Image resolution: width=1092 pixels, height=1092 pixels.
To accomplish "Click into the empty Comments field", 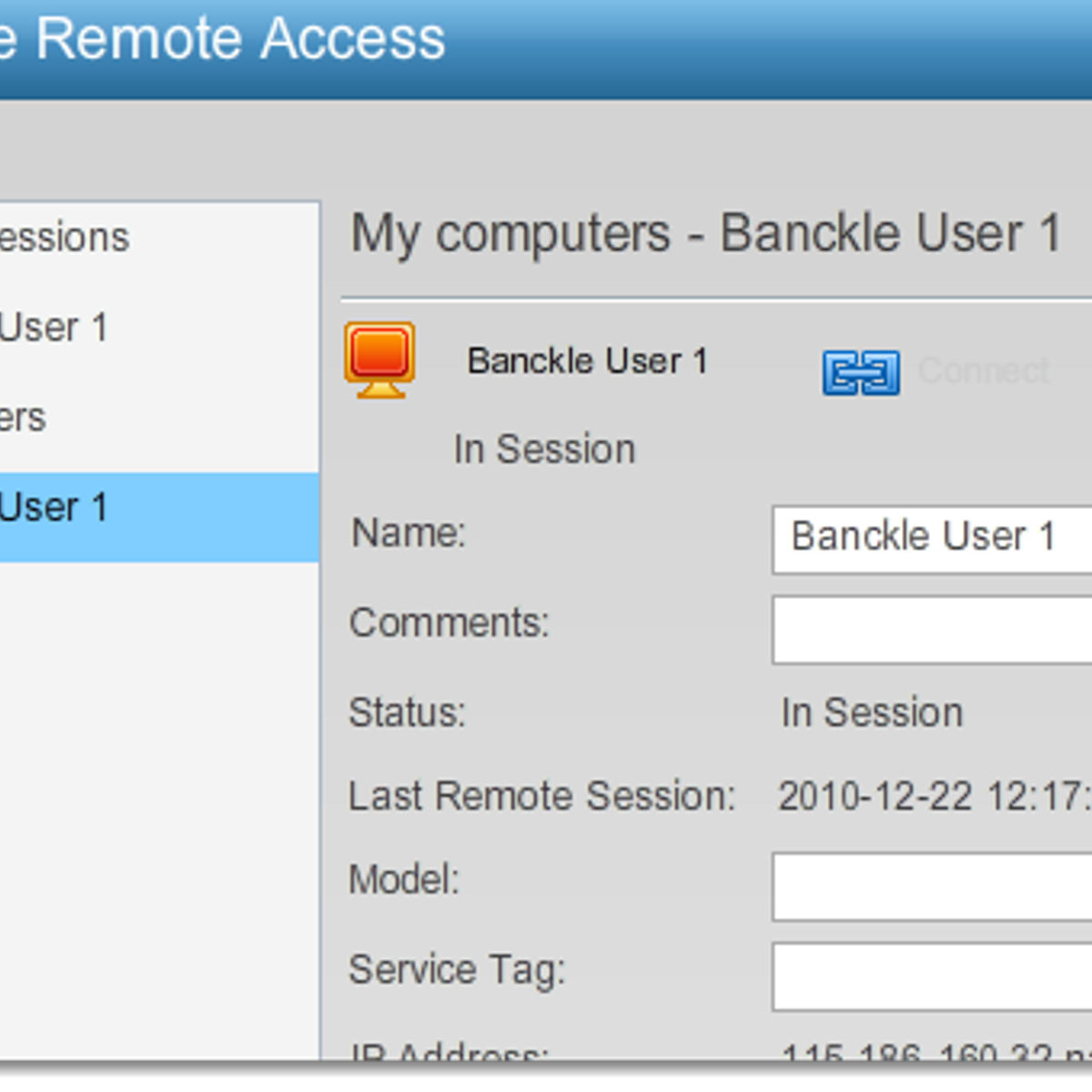I will pyautogui.click(x=933, y=630).
